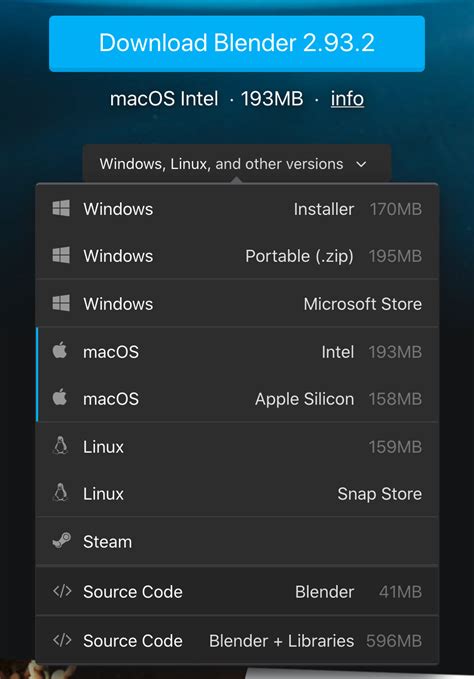Click code brackets icon in Blender + Libraries row

click(62, 640)
